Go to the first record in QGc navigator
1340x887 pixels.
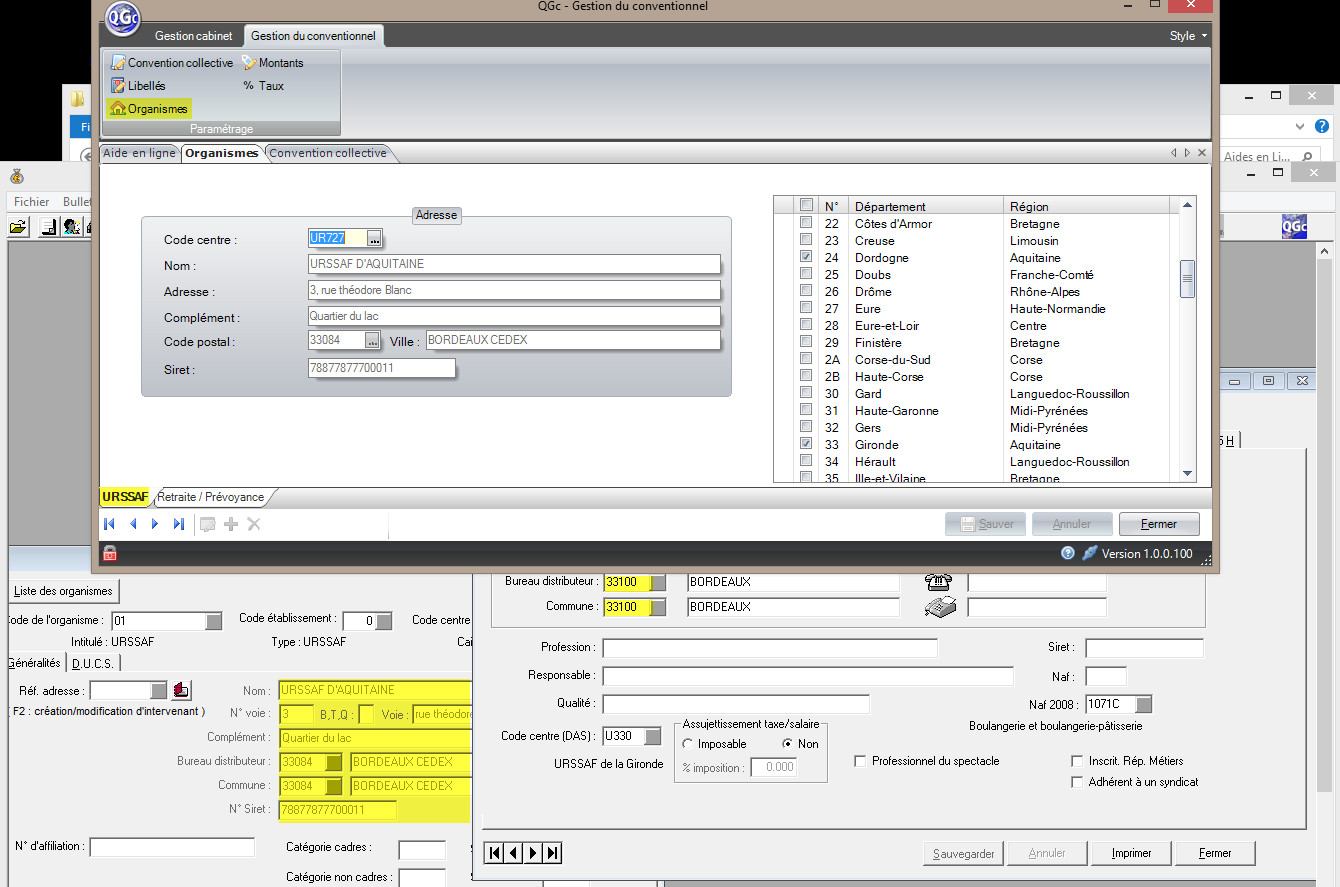(x=109, y=524)
